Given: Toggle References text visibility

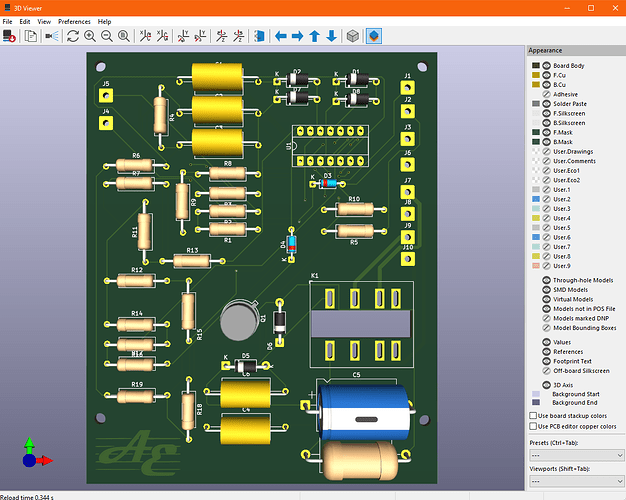Looking at the screenshot, I should point(547,351).
